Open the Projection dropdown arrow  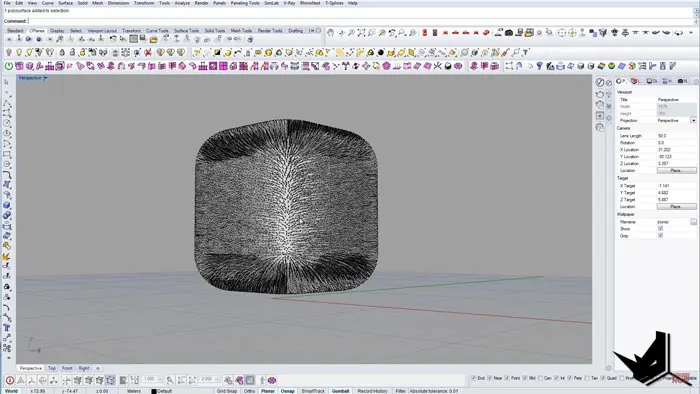693,120
